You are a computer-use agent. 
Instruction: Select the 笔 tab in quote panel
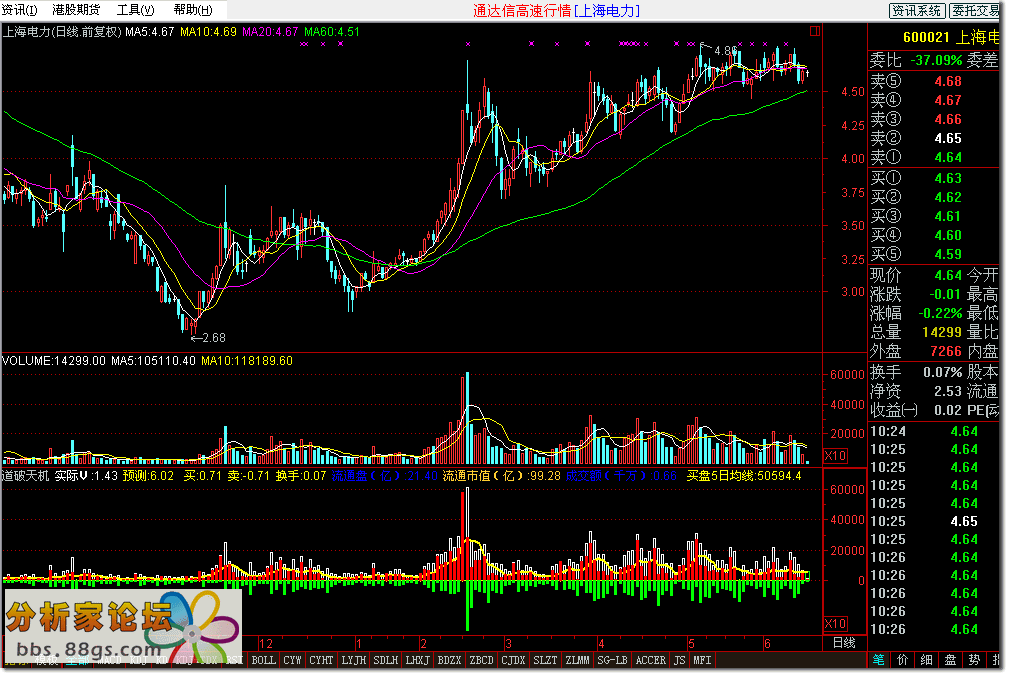click(878, 660)
